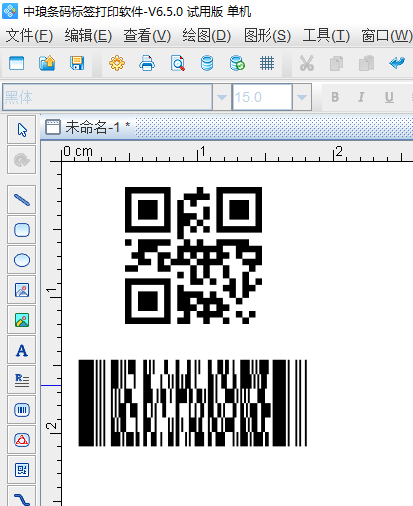Open the 绘图(D) menu

click(207, 35)
